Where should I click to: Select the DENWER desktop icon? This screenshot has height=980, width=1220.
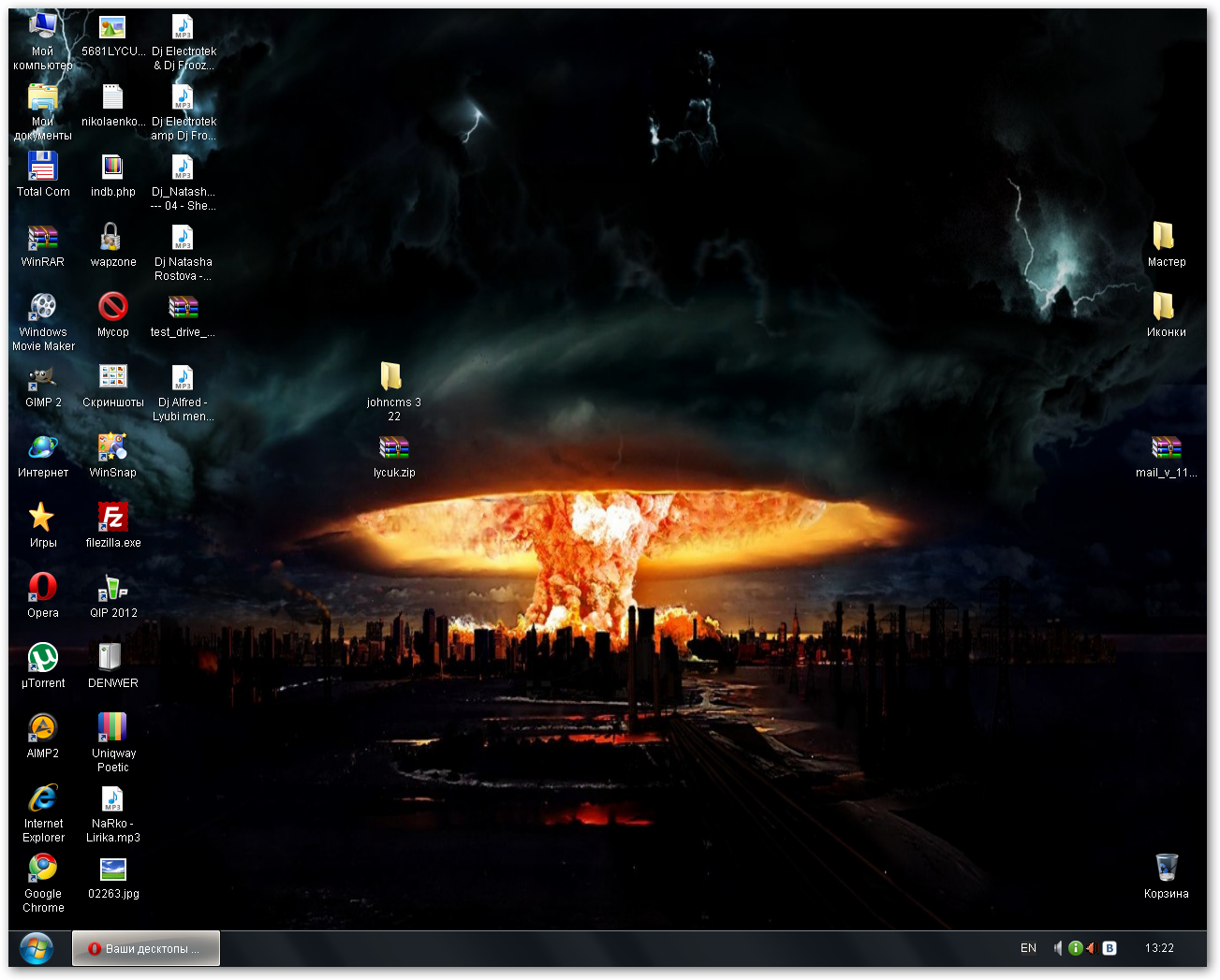(x=112, y=658)
